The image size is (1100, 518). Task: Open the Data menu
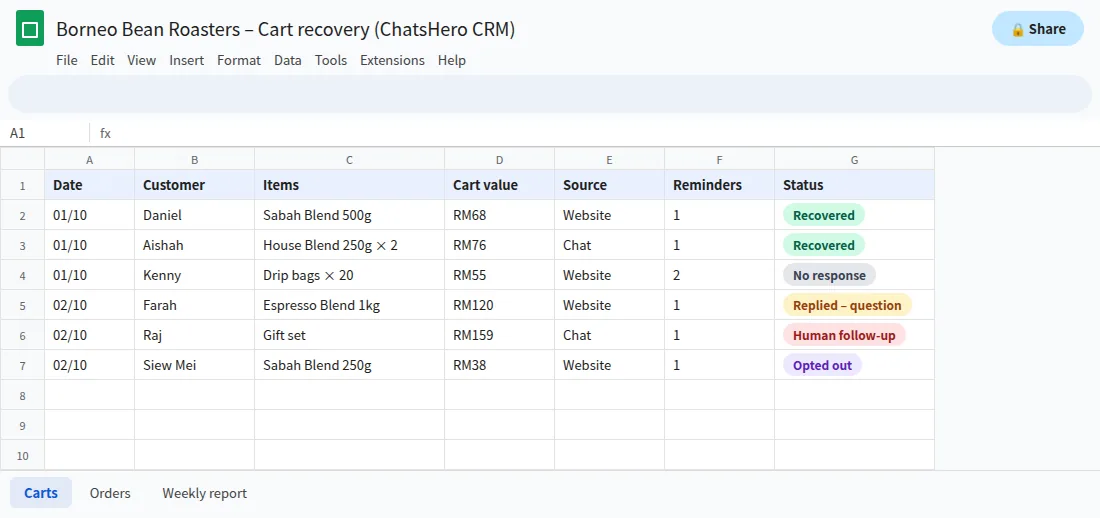click(x=288, y=60)
